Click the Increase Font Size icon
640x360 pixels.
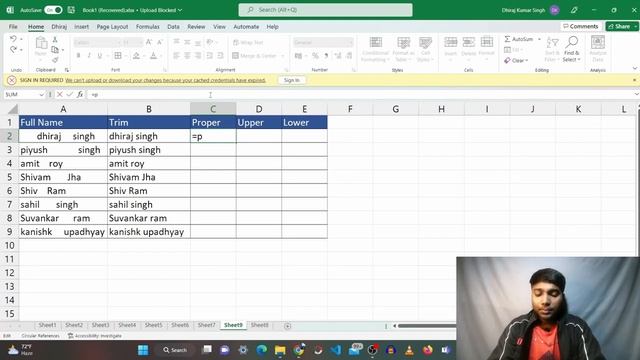[x=149, y=42]
